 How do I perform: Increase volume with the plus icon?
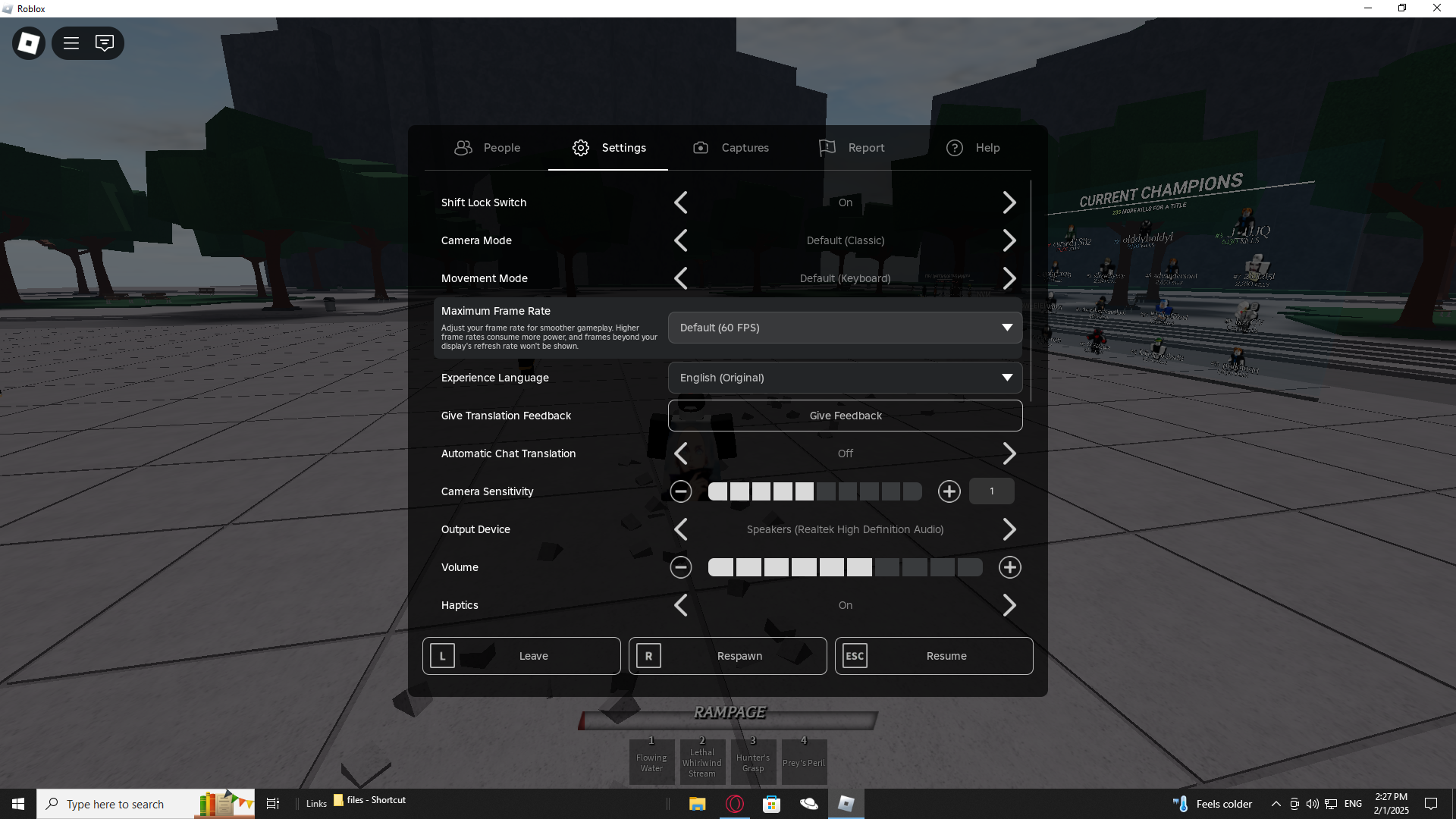(1009, 567)
